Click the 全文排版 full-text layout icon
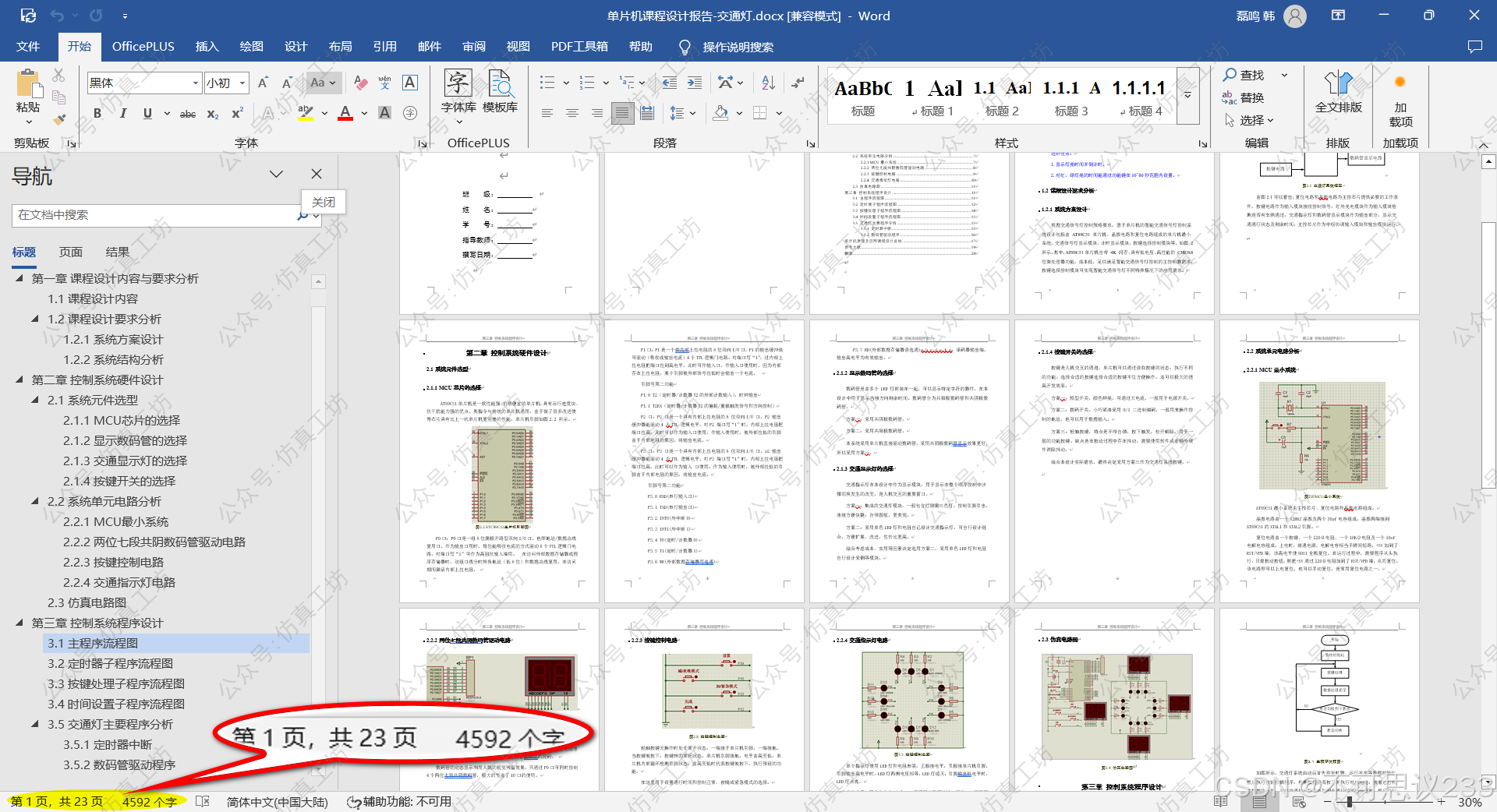This screenshot has height=812, width=1497. 1339,92
